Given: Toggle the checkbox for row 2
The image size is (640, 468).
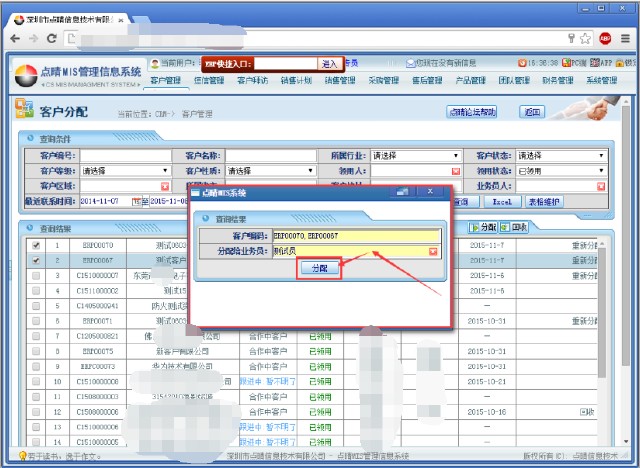Looking at the screenshot, I should tap(37, 260).
